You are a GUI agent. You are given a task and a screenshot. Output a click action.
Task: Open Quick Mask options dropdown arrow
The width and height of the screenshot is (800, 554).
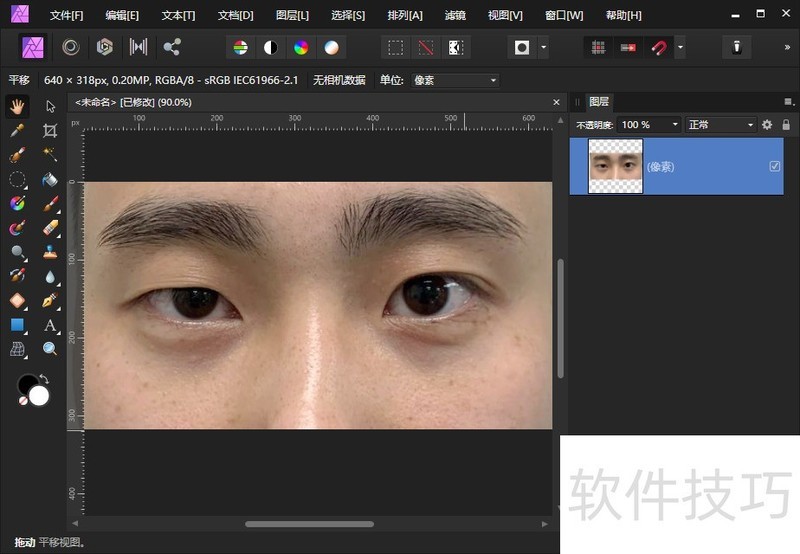tap(544, 47)
